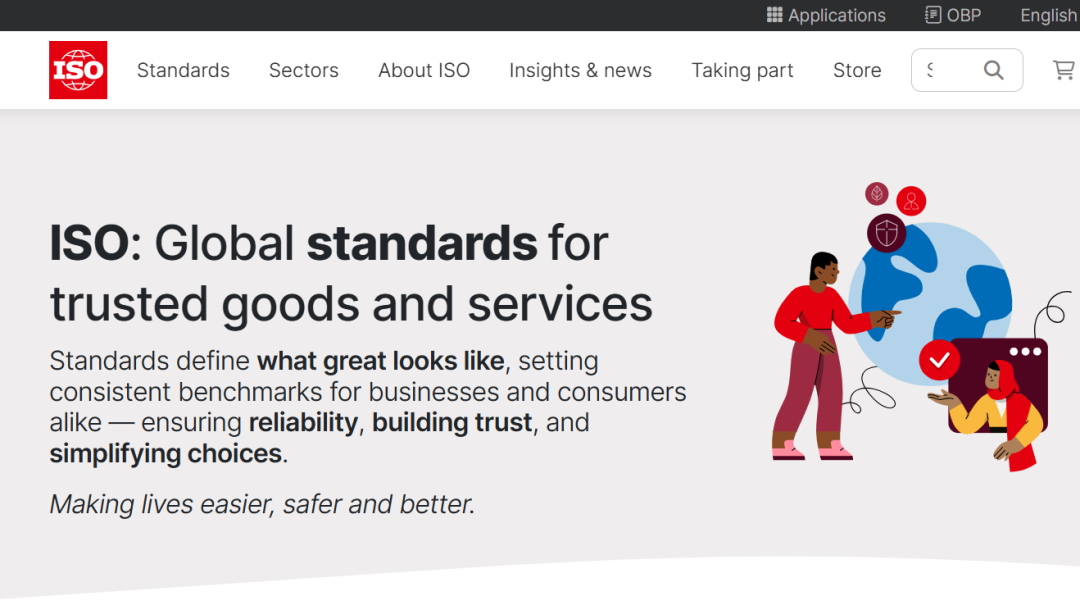
Task: Click the leaf badge in the illustration
Action: 877,194
